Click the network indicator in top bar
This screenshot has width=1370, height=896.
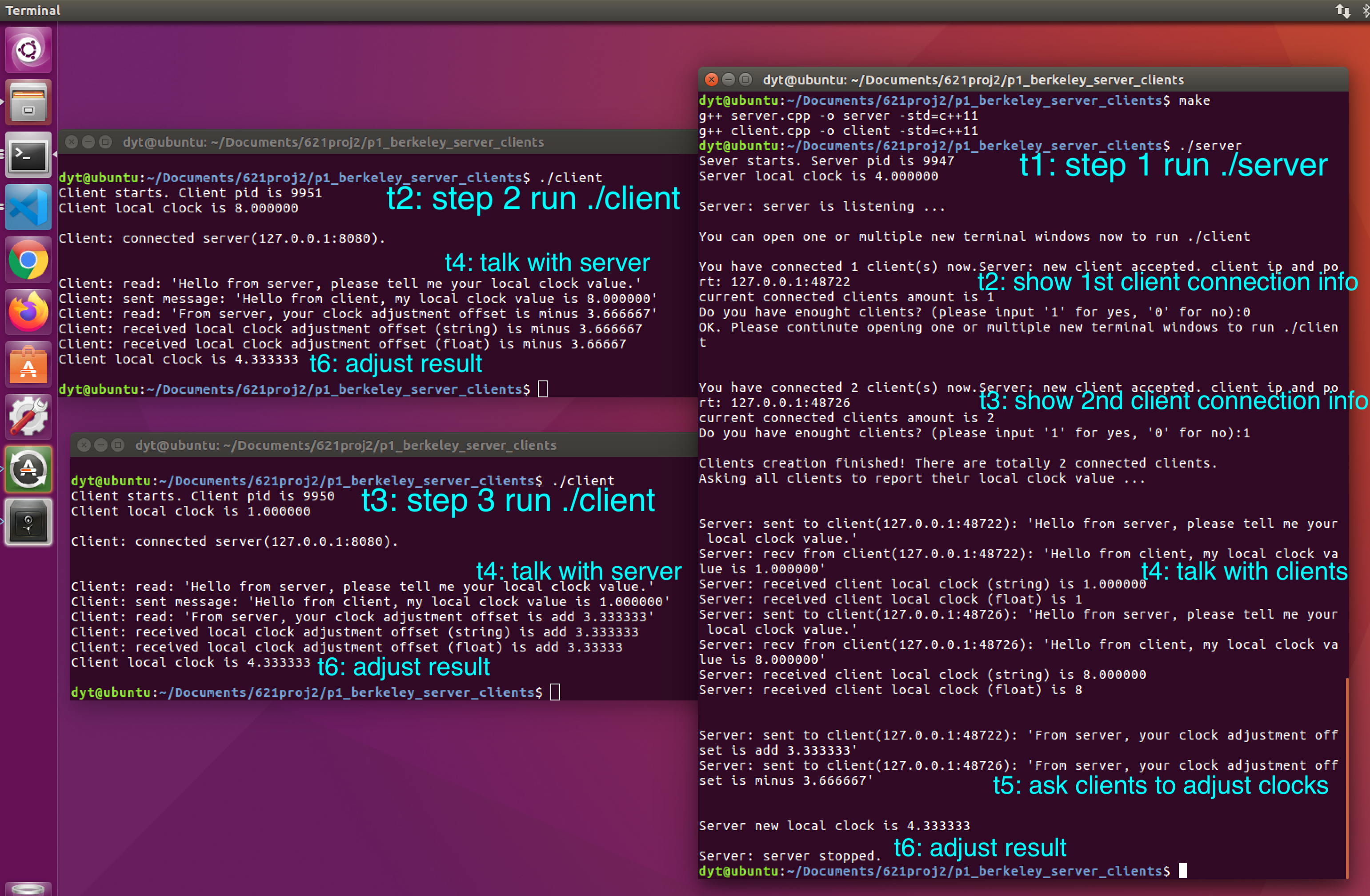pos(1342,10)
